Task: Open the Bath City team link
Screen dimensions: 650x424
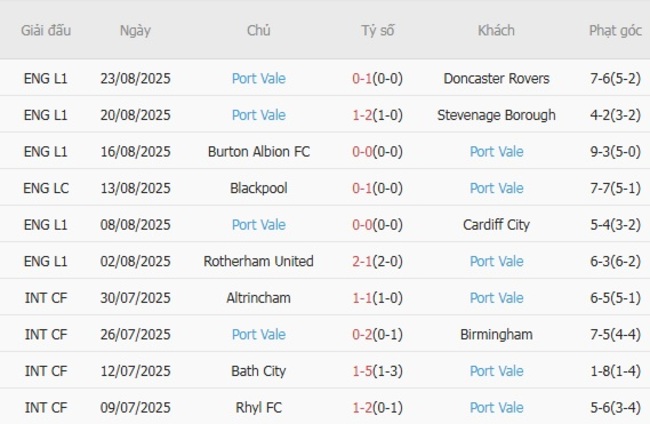Action: [259, 371]
